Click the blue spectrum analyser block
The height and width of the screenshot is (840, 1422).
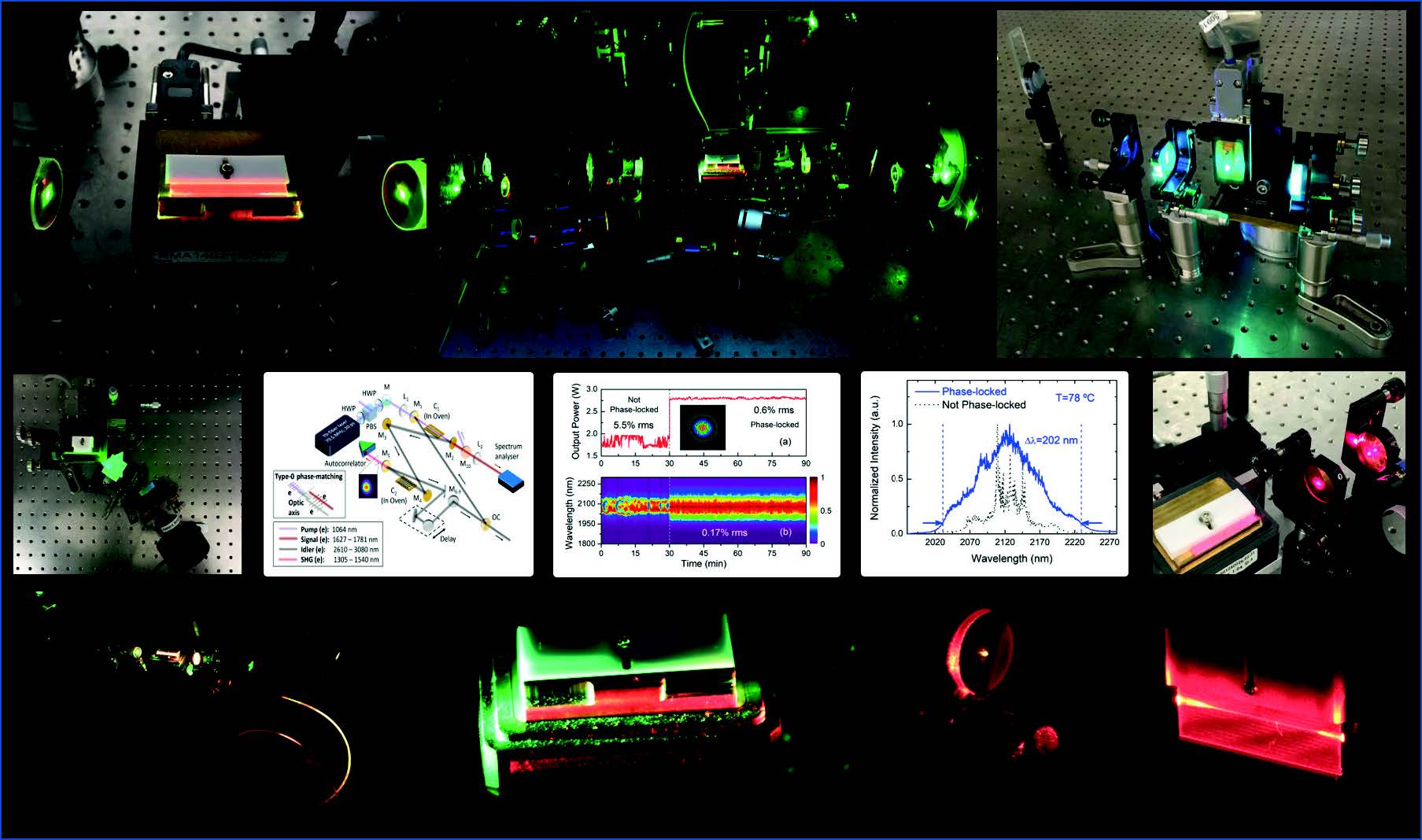510,479
